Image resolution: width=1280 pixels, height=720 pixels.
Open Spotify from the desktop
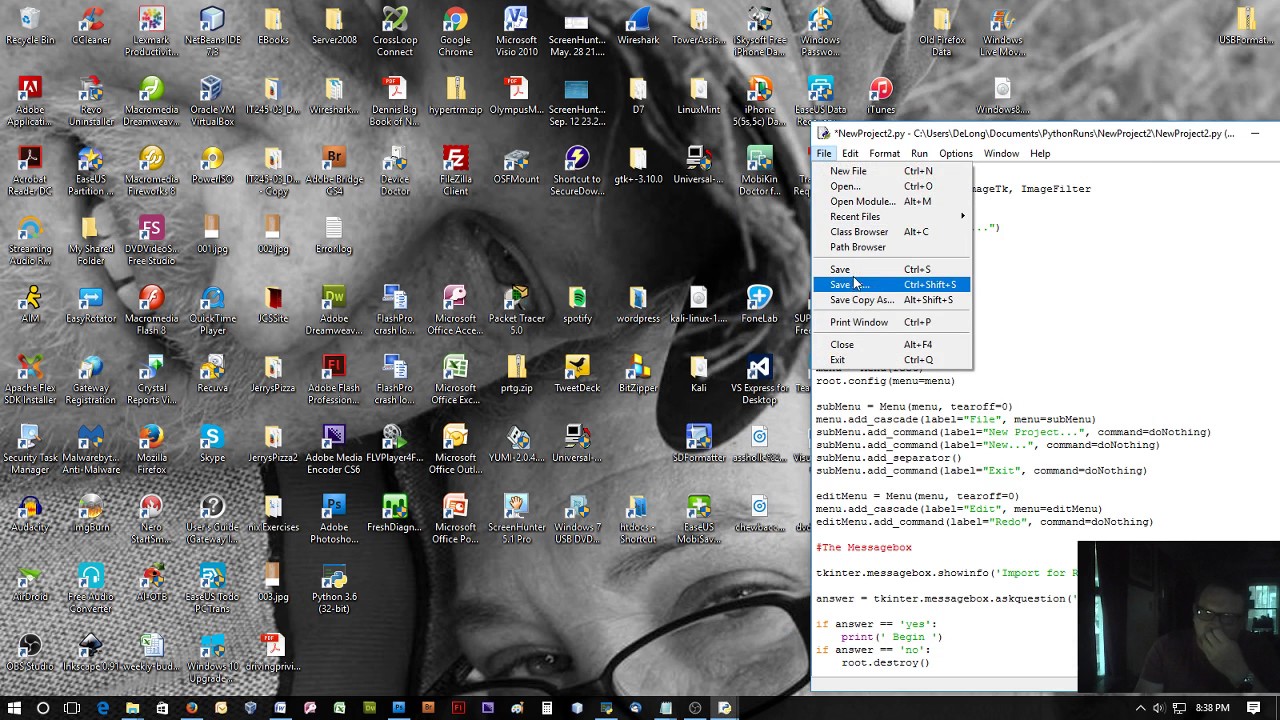[577, 302]
